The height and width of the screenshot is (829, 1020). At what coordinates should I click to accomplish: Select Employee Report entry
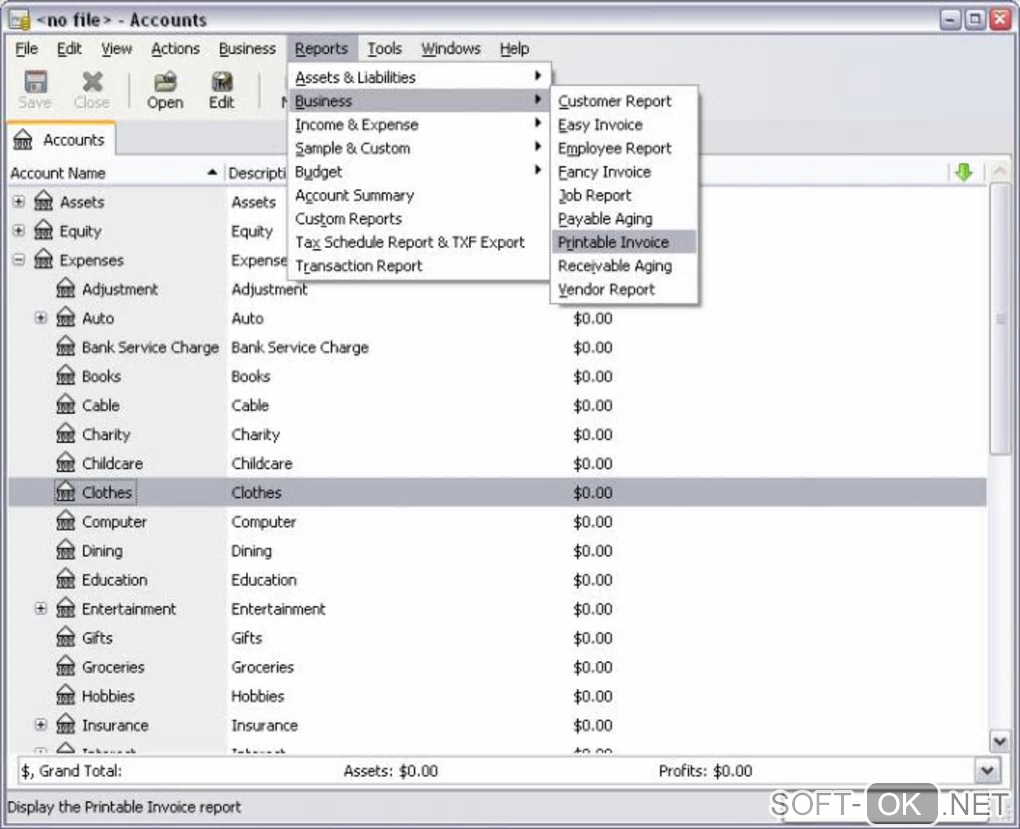624,148
